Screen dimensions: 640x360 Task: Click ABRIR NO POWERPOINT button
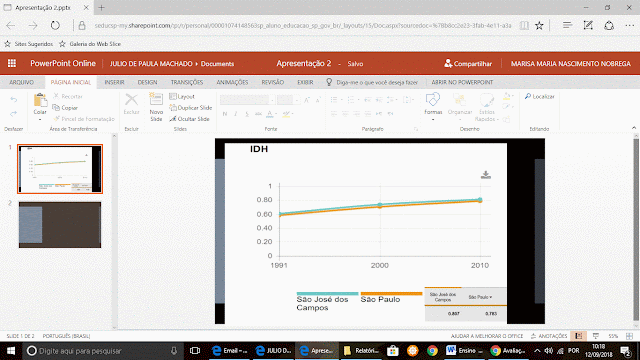coord(462,82)
